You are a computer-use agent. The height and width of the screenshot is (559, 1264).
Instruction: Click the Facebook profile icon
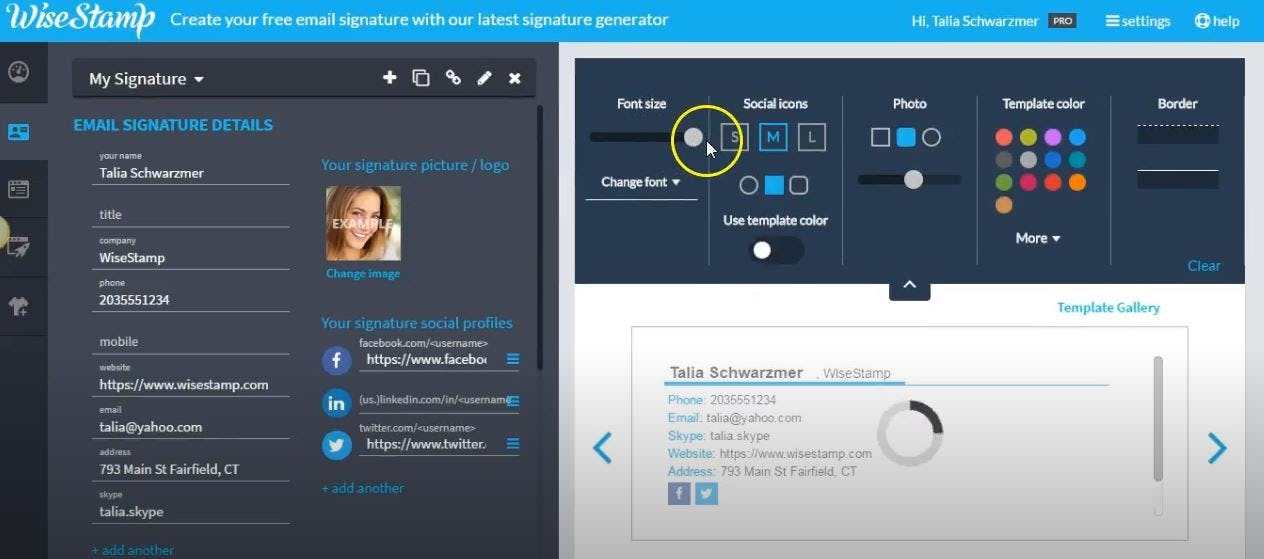coord(337,360)
